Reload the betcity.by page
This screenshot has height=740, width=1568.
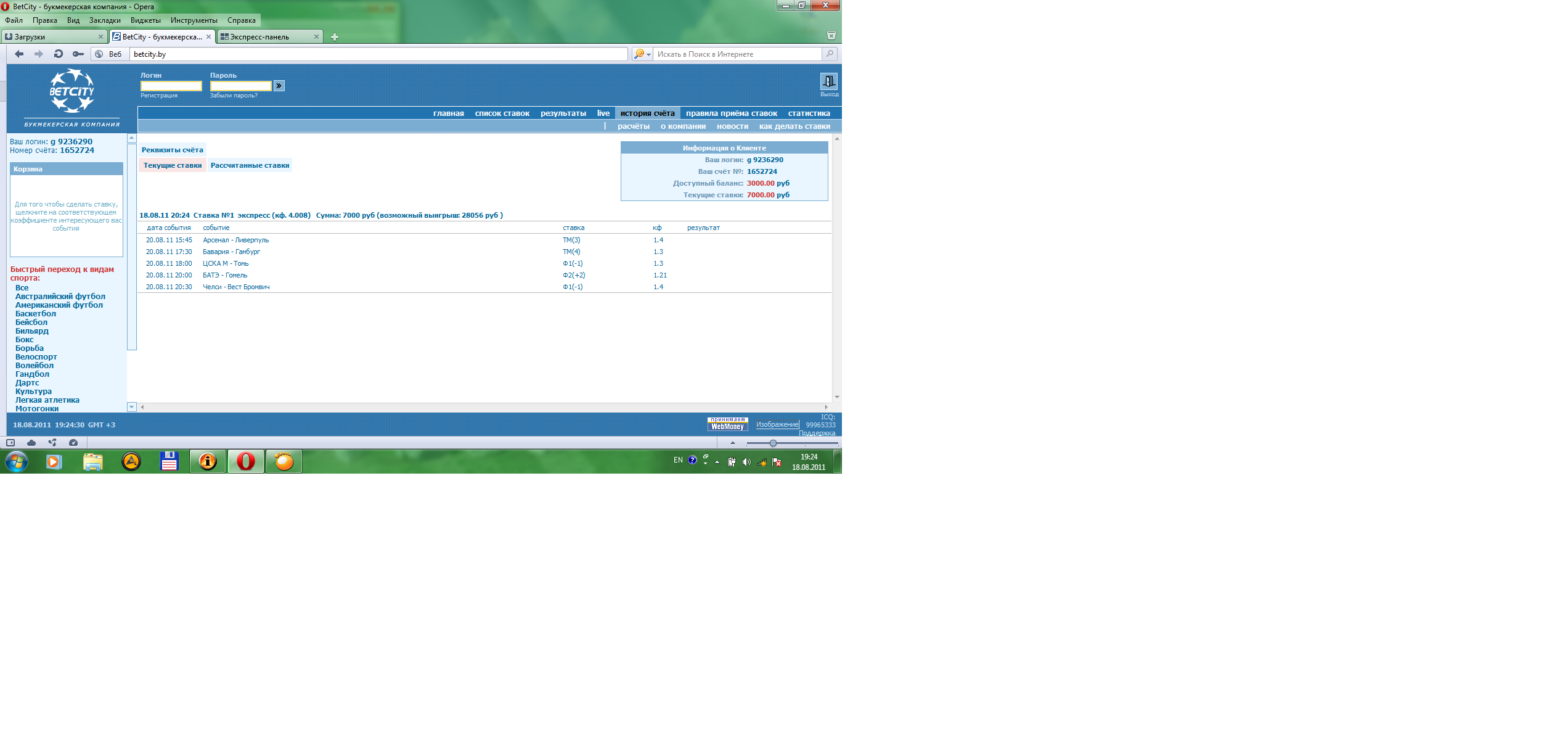tap(59, 54)
